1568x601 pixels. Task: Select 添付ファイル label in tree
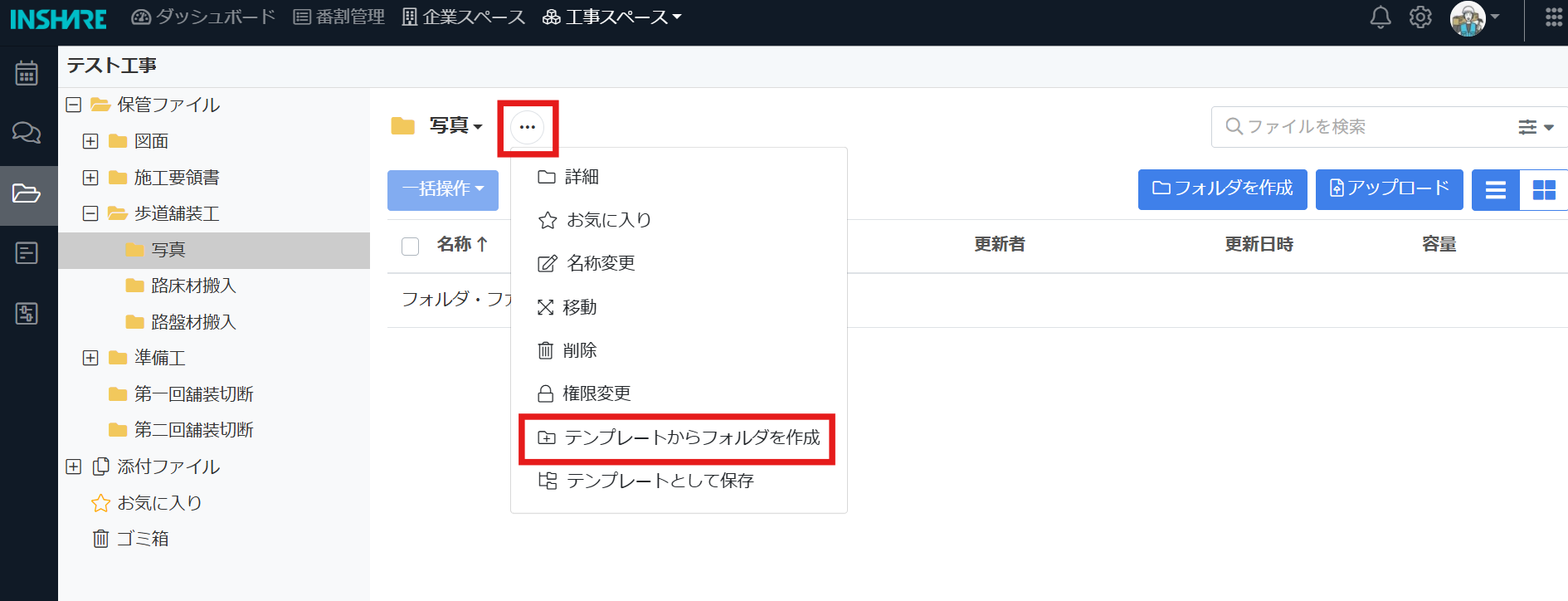(x=168, y=467)
